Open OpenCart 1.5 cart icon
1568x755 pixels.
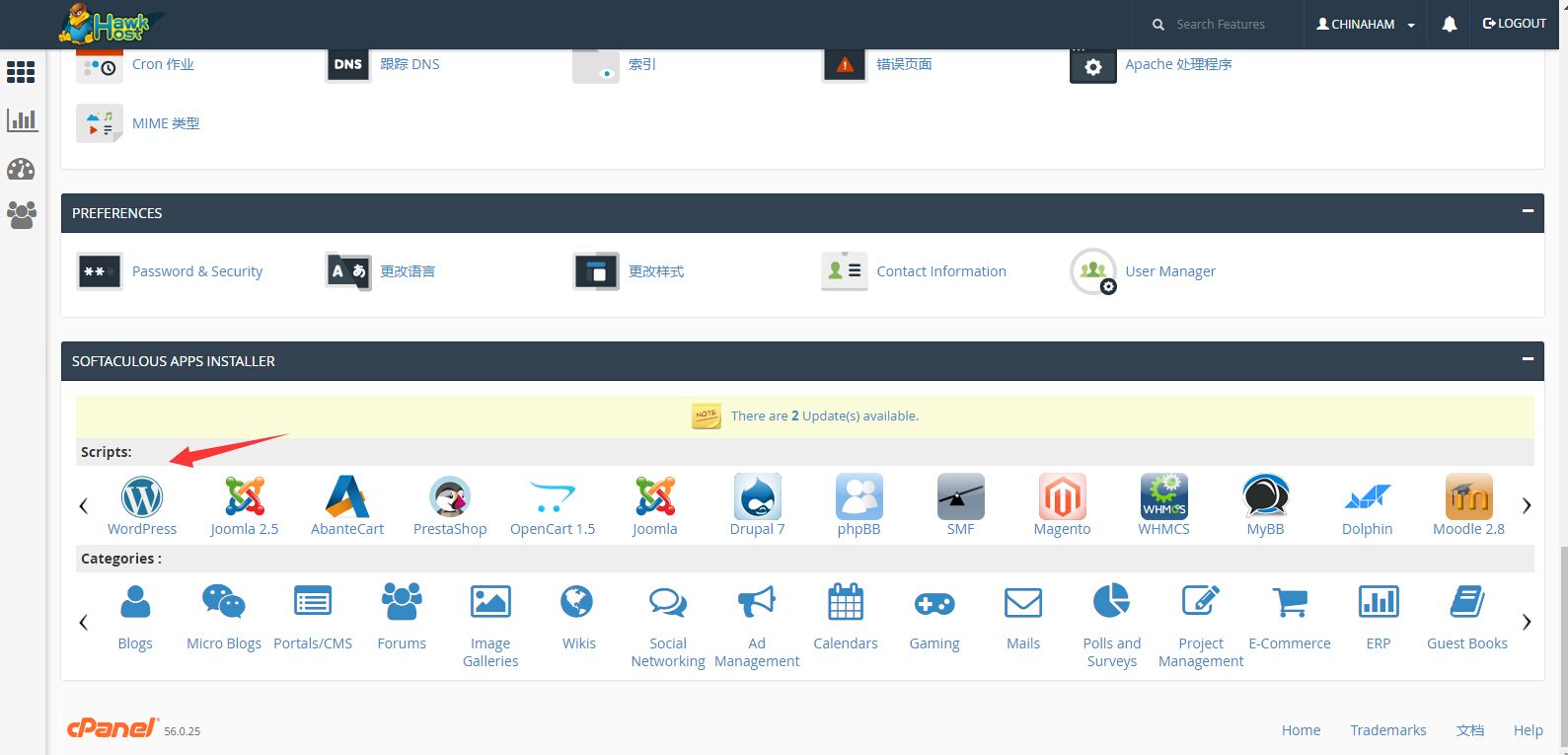pos(553,496)
